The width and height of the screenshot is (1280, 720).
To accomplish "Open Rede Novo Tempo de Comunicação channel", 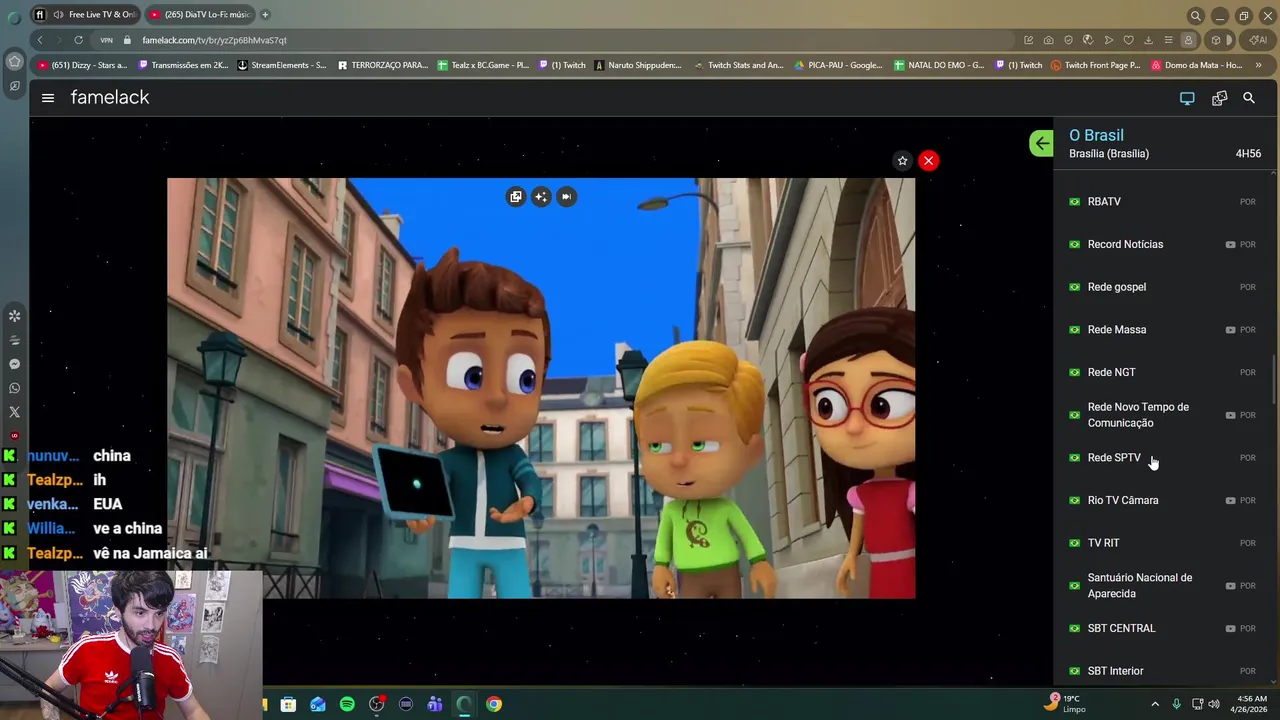I will coord(1162,415).
